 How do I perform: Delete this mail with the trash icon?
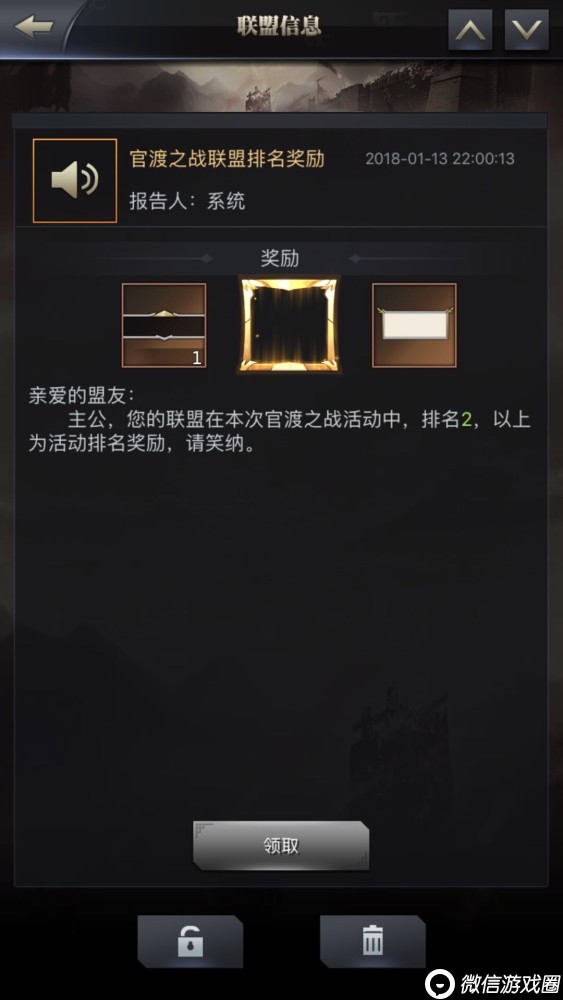tap(372, 941)
